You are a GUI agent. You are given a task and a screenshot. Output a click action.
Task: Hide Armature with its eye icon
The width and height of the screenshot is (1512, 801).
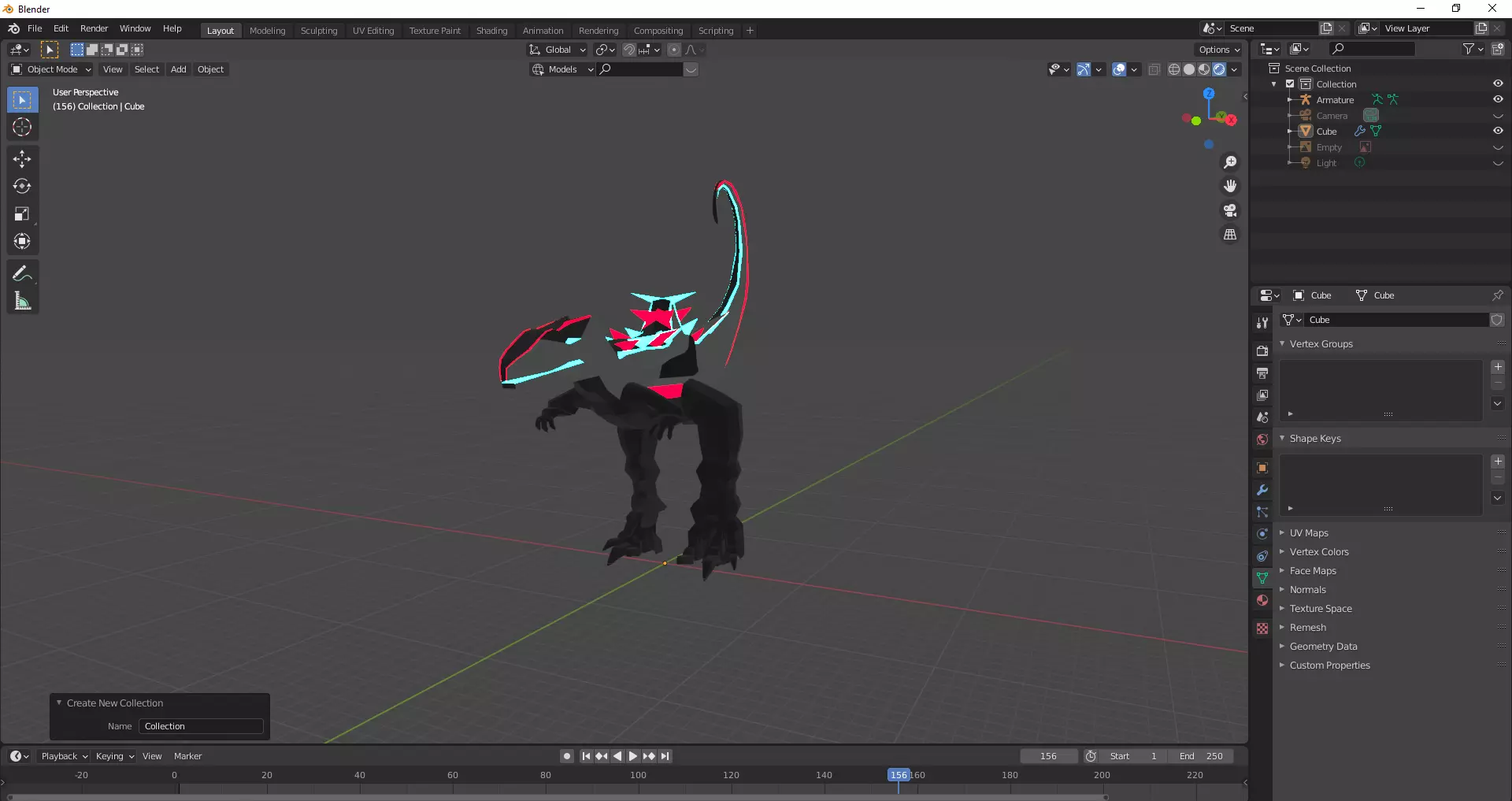pyautogui.click(x=1498, y=99)
